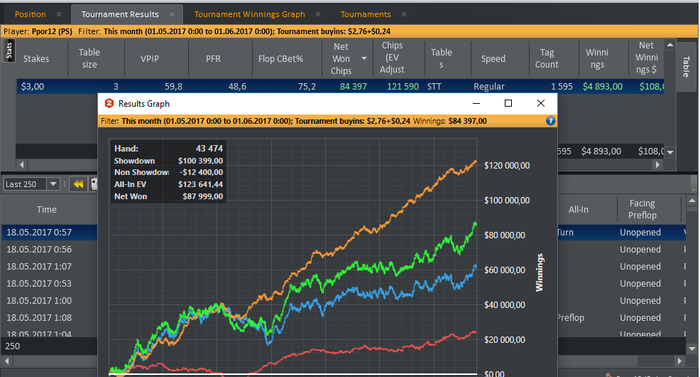Open the Tournaments tab
700x377 pixels.
pyautogui.click(x=365, y=14)
